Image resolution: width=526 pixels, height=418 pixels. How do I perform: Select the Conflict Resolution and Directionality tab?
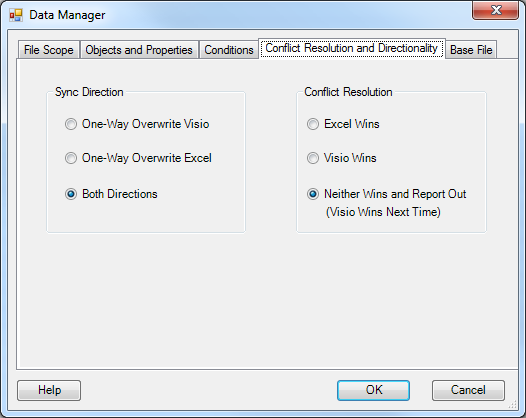352,48
